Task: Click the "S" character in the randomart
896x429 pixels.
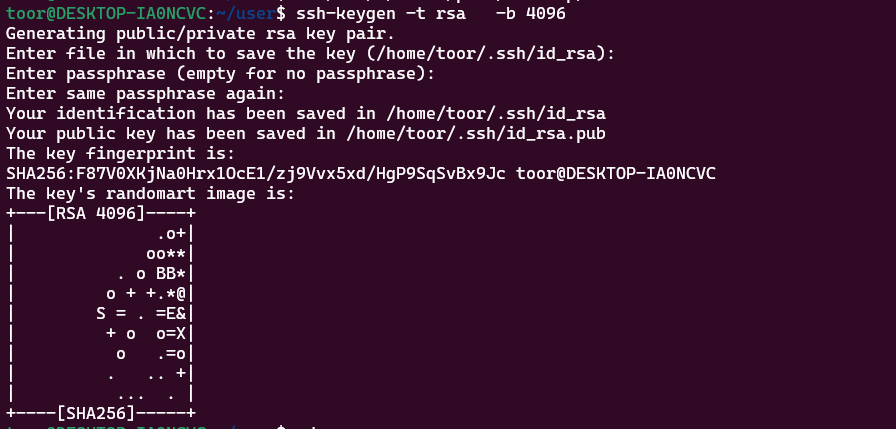Action: [x=101, y=312]
